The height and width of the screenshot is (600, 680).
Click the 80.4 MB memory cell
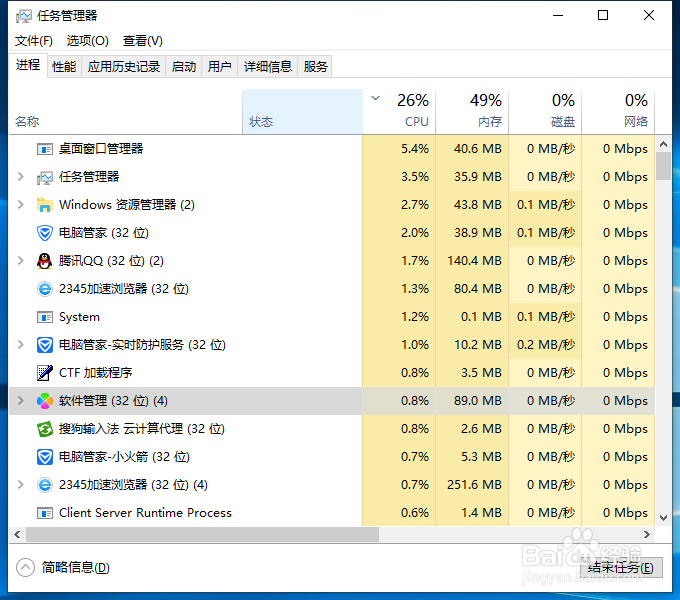pyautogui.click(x=472, y=289)
